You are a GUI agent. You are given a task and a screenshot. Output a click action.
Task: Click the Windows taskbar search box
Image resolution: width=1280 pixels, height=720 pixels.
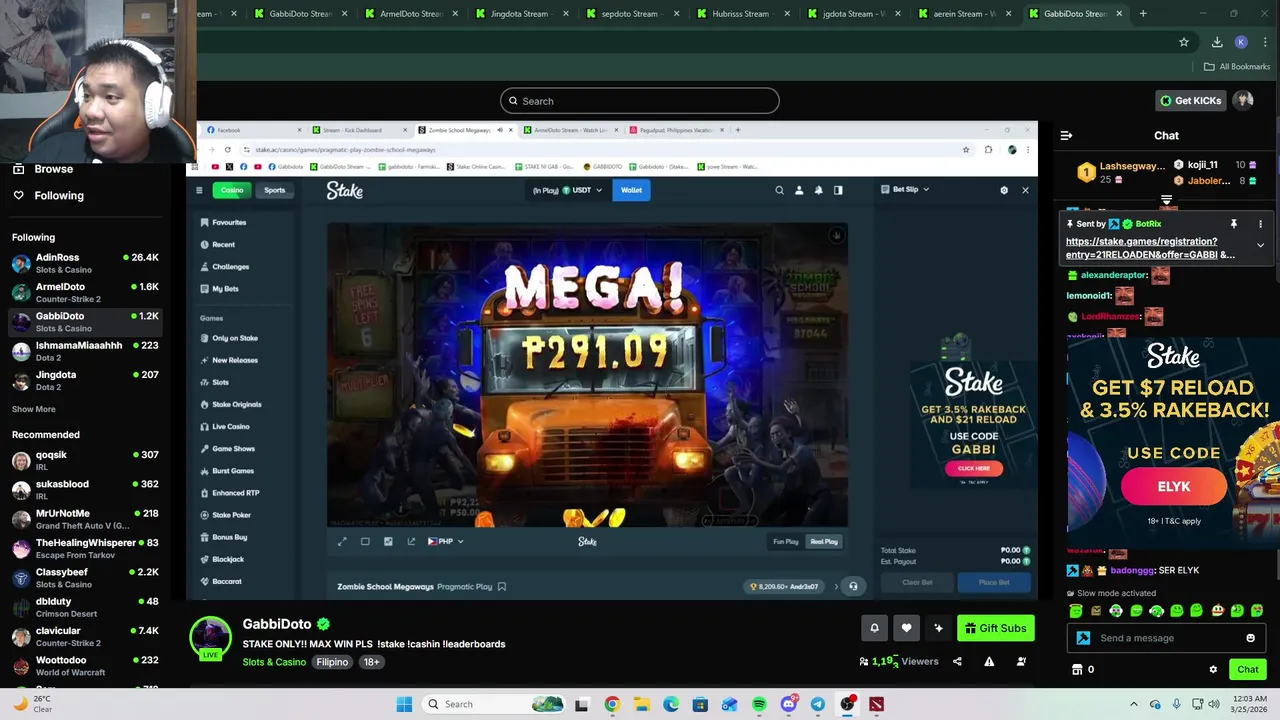pyautogui.click(x=492, y=704)
